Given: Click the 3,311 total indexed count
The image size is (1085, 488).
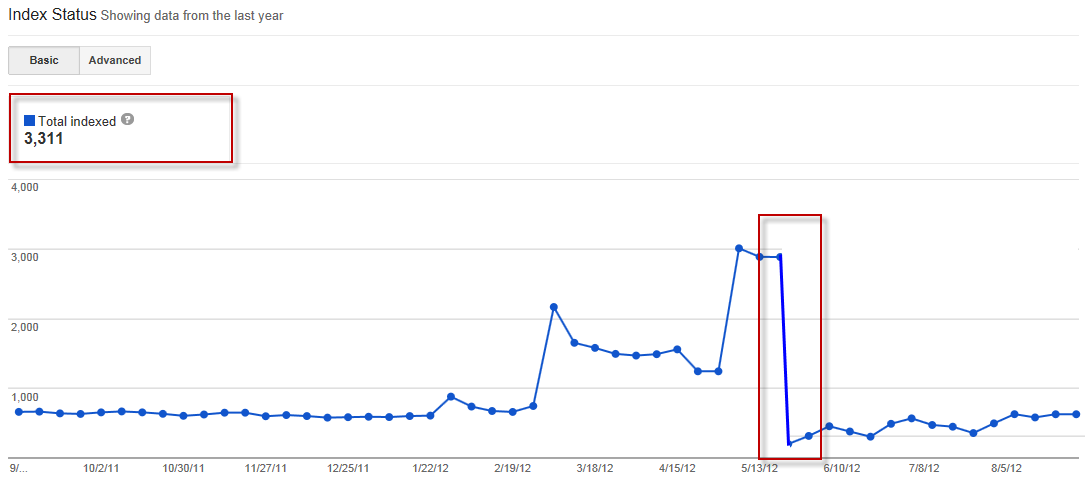Looking at the screenshot, I should [x=44, y=139].
